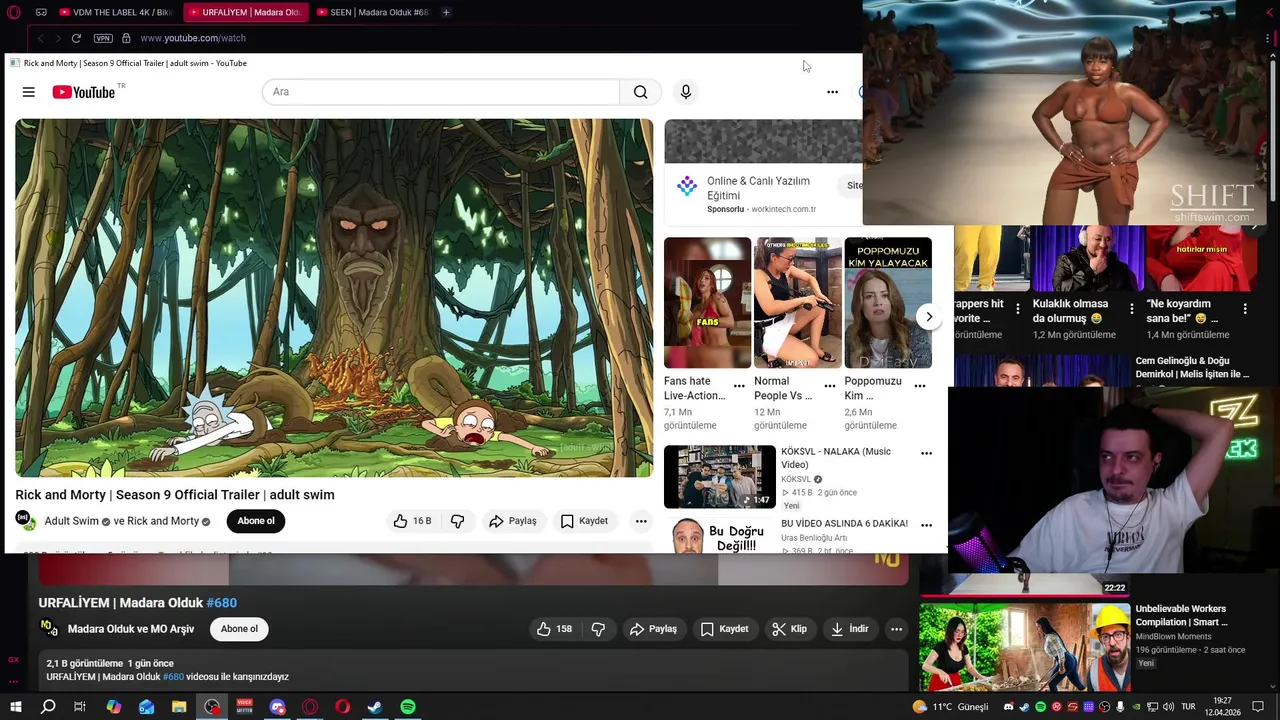
Task: Play the Normal People Vs short thumbnail
Action: pos(797,303)
